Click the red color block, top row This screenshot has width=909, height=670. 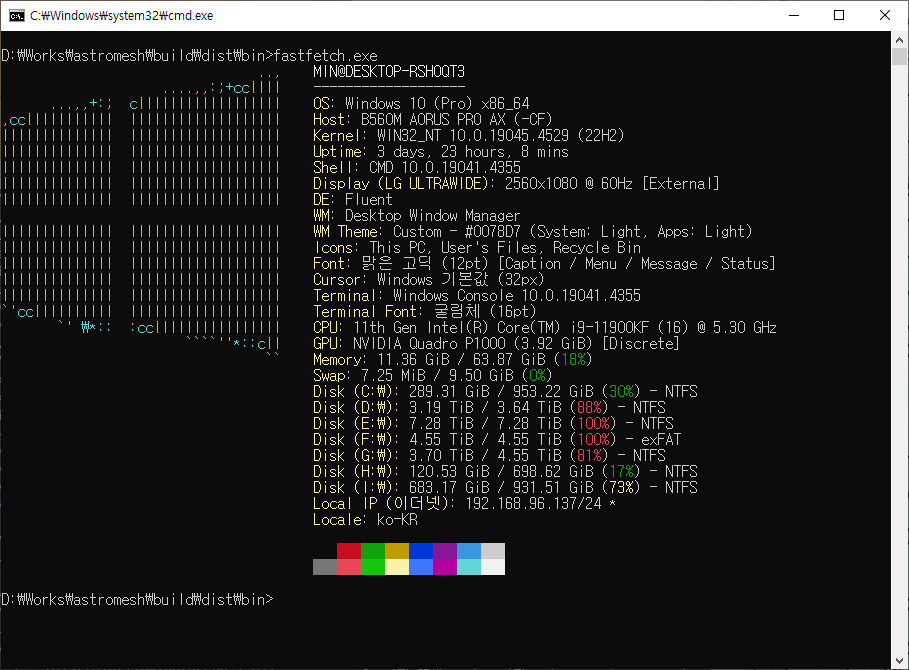click(x=349, y=551)
